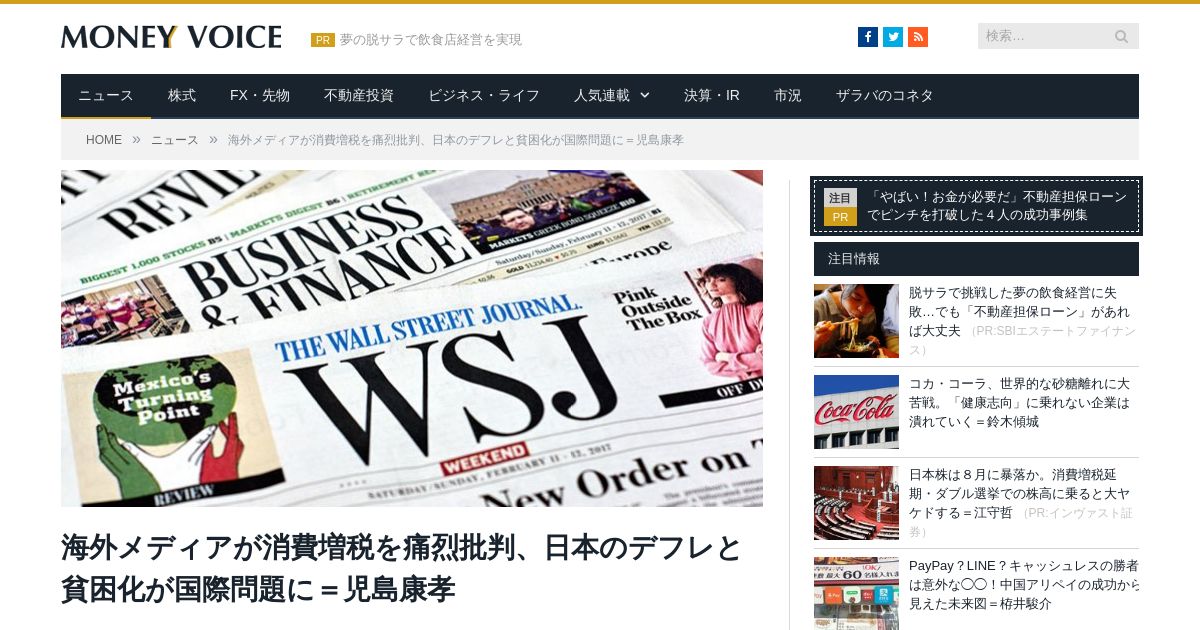
Task: Open the FX・先物 menu item
Action: click(260, 96)
